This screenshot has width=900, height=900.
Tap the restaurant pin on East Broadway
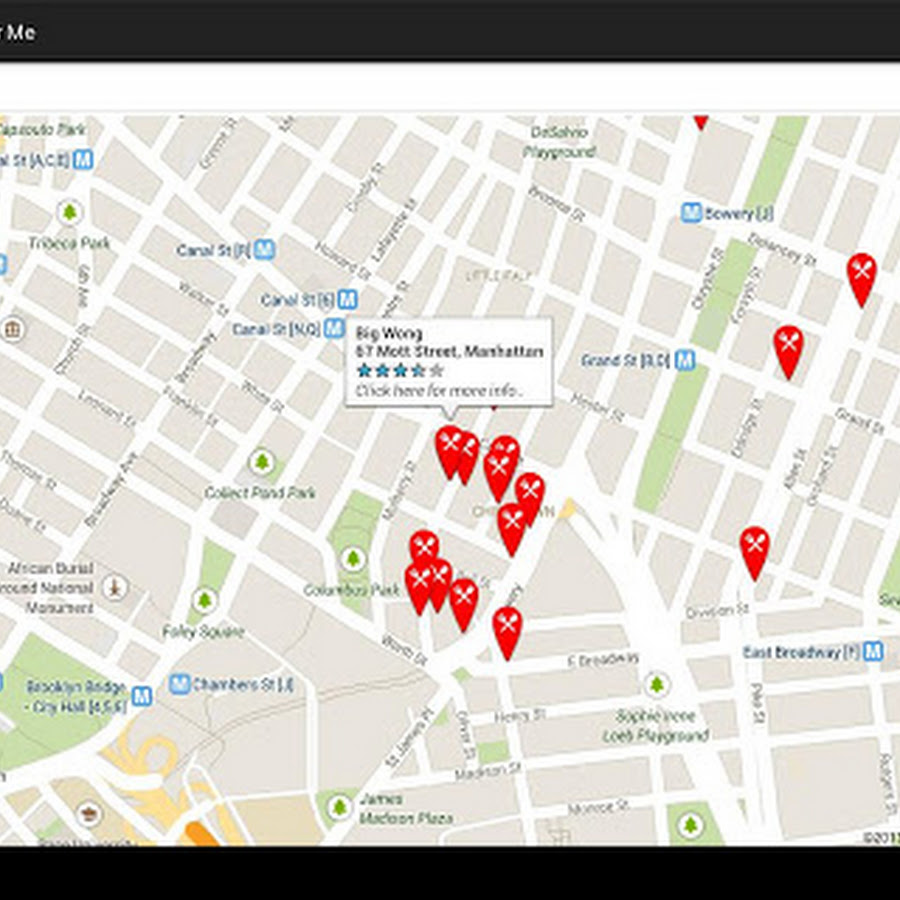point(507,633)
